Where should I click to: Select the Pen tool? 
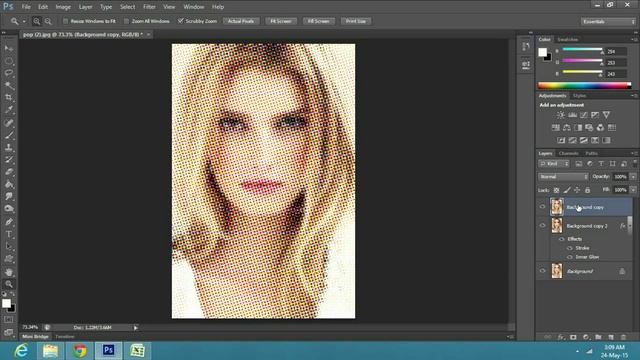9,222
